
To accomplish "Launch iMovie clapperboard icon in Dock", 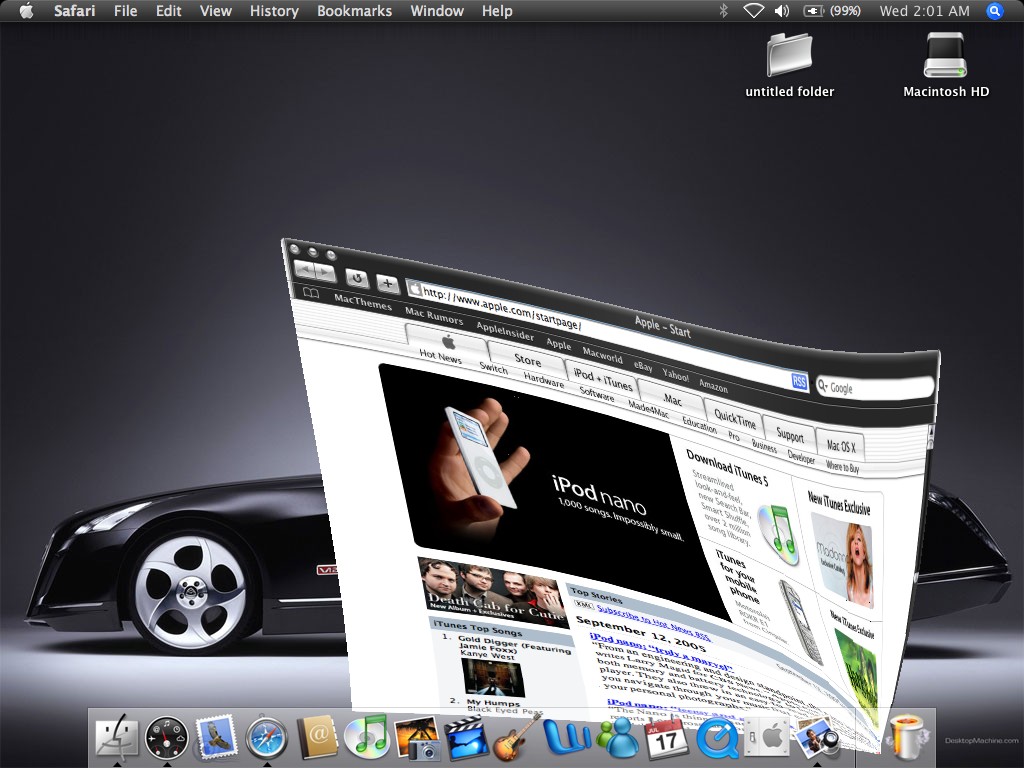I will tap(466, 738).
